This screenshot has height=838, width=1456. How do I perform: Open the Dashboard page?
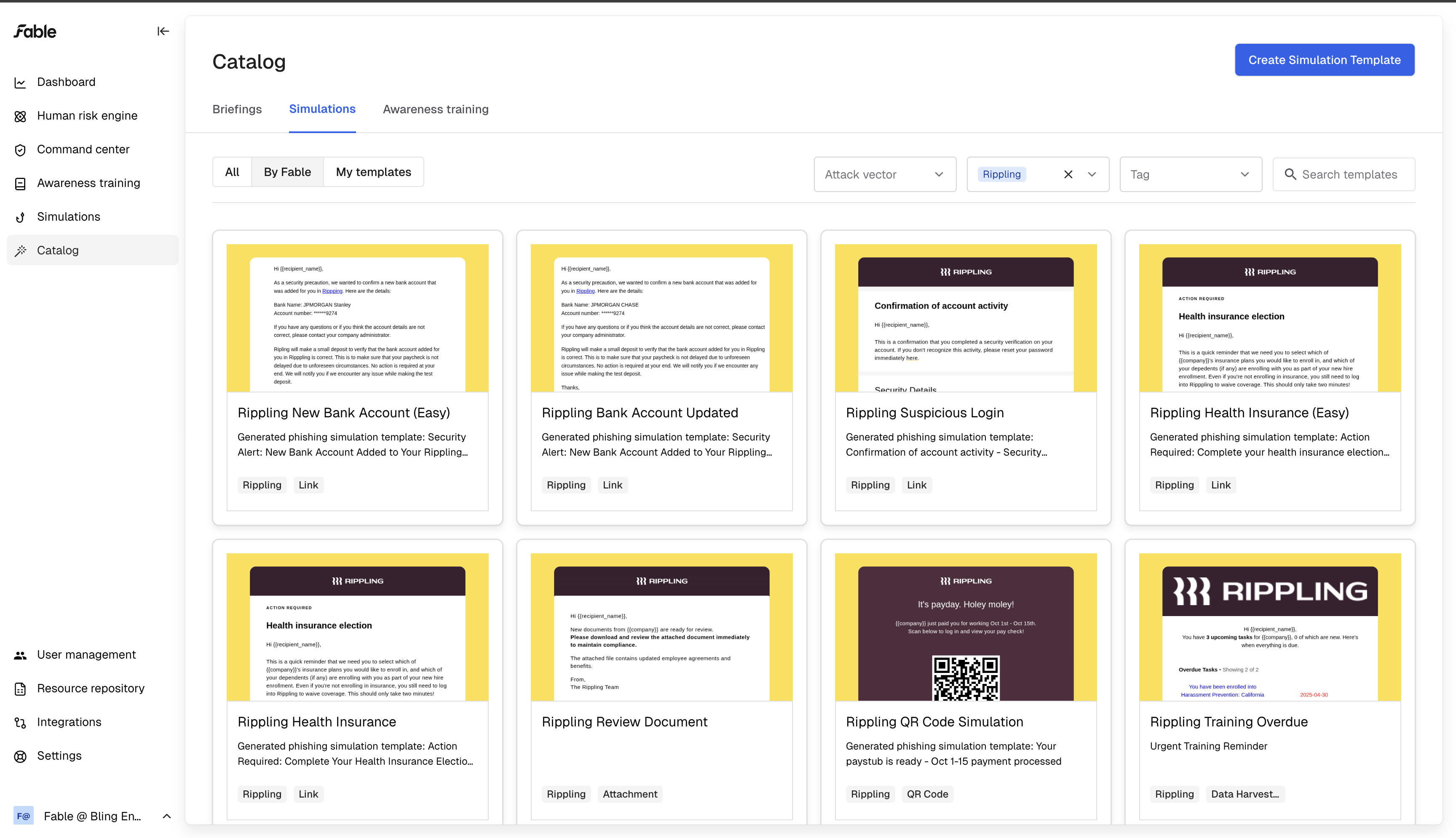[x=93, y=82]
